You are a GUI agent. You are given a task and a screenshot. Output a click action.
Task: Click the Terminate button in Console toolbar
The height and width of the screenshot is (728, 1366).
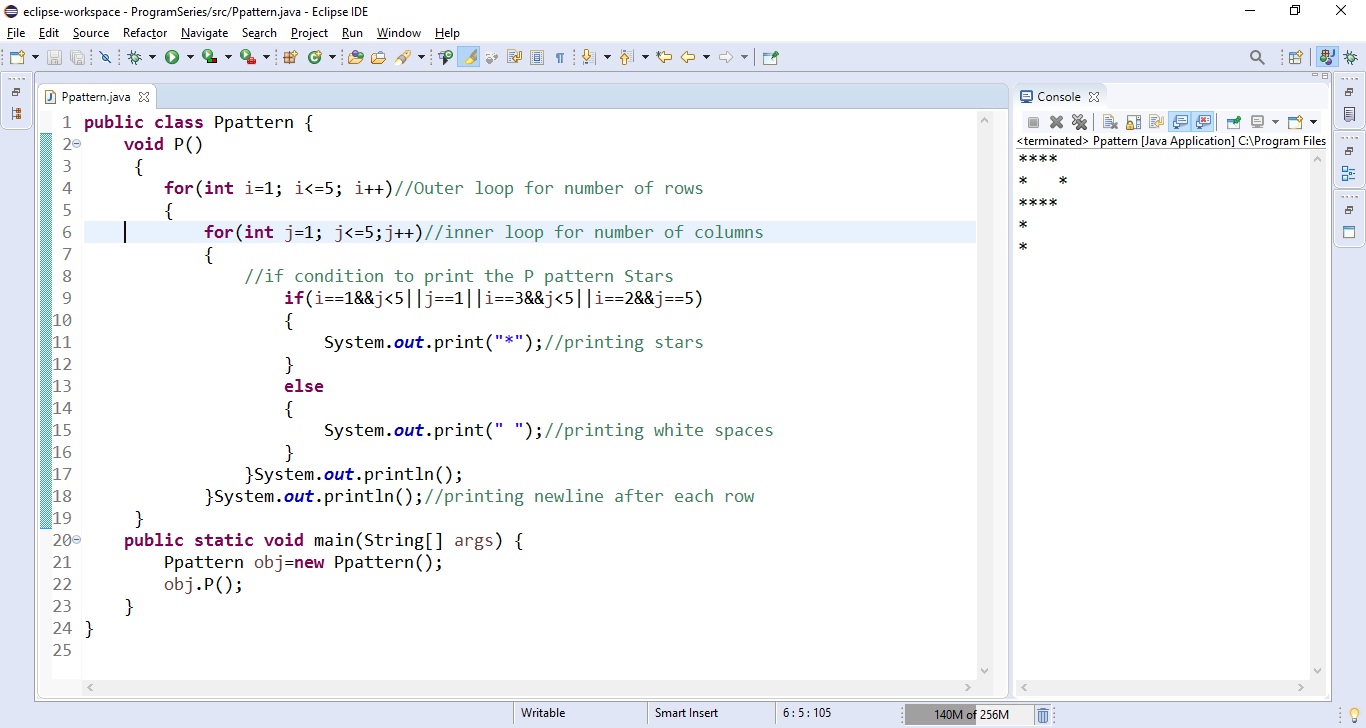click(1033, 122)
